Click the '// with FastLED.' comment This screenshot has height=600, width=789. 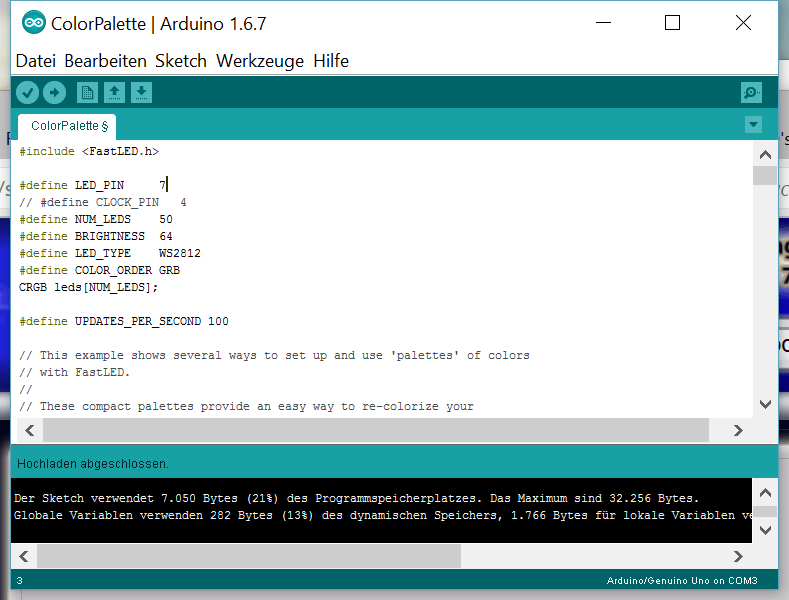(74, 372)
